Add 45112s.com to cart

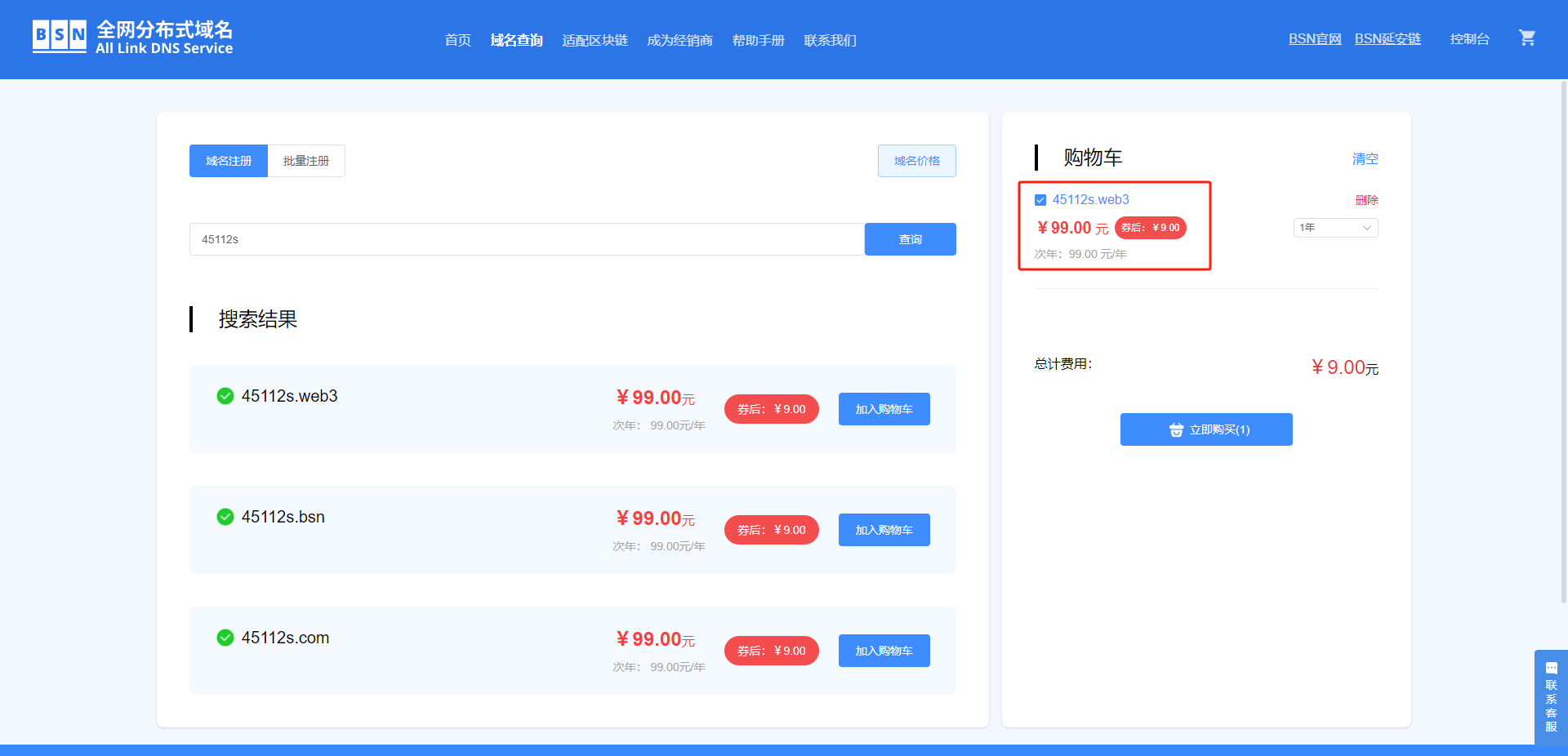tap(884, 651)
